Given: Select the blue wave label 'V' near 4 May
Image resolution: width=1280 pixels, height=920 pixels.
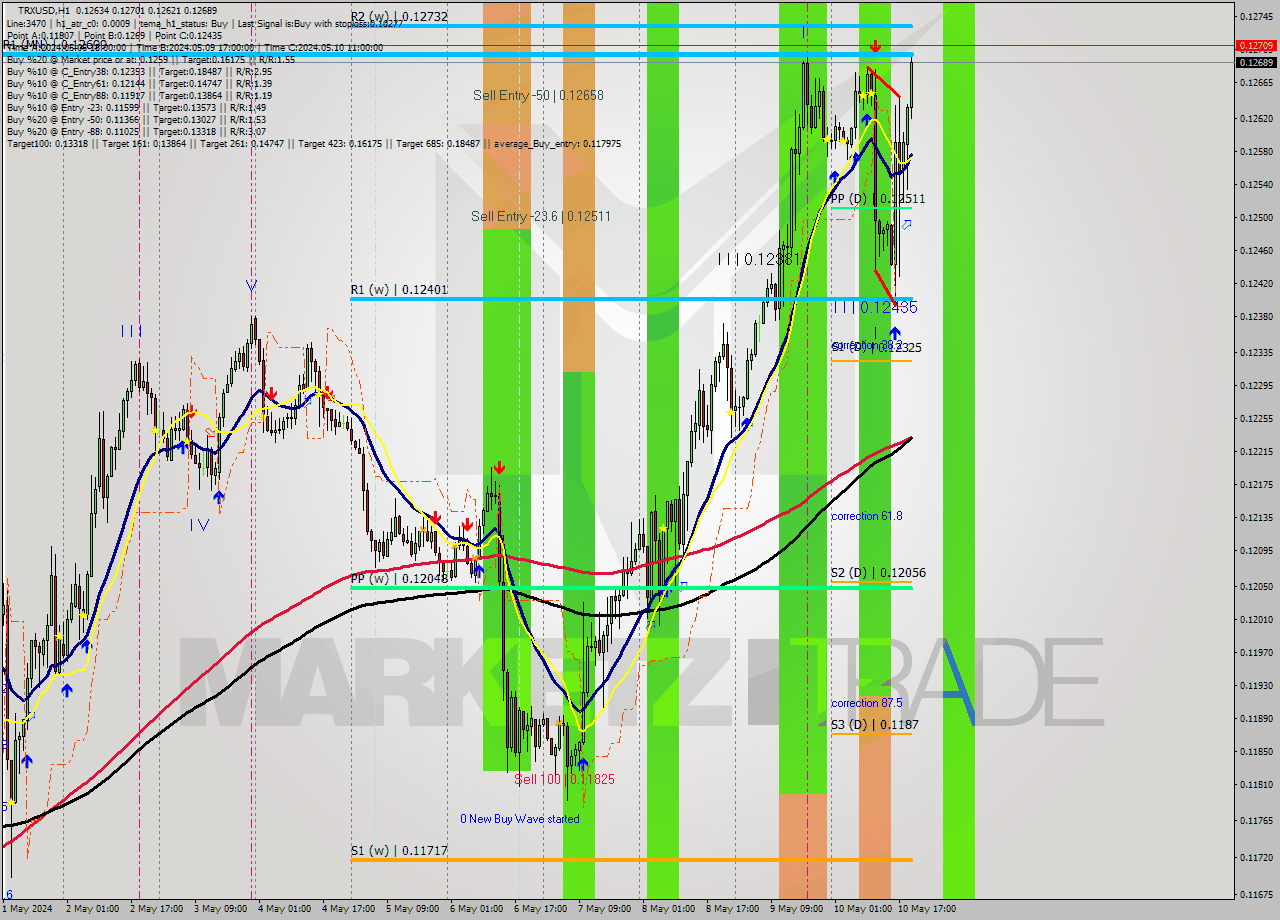Looking at the screenshot, I should coord(251,287).
